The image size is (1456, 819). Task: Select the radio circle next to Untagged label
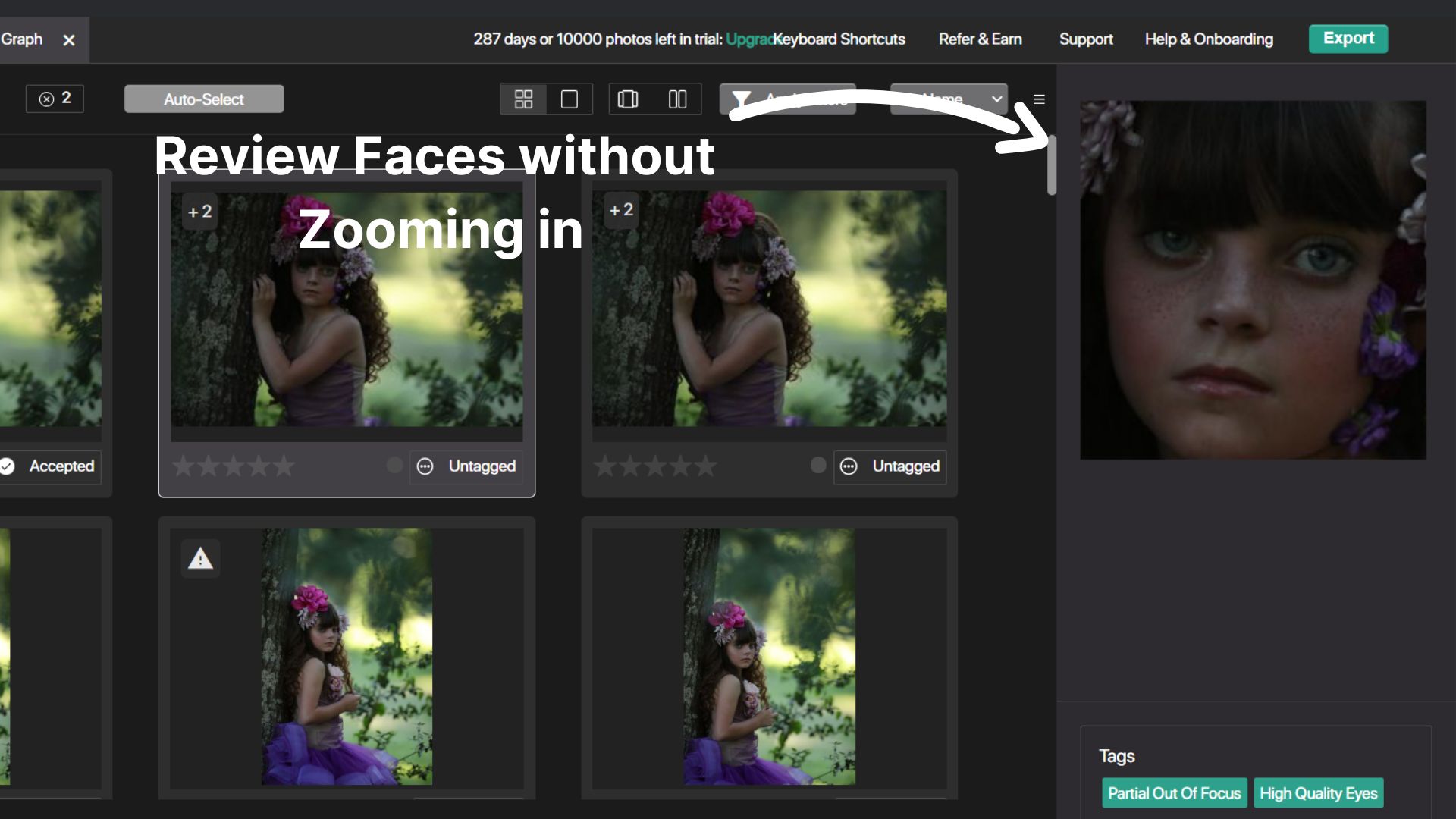pos(394,466)
